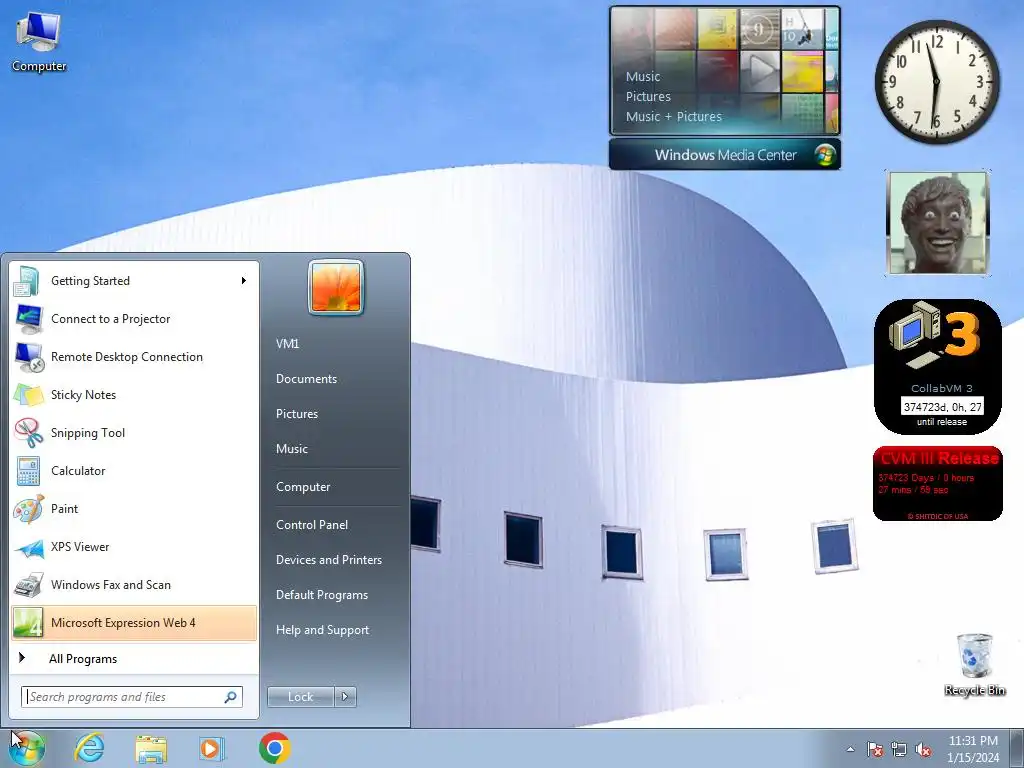Click the magnifier icon in search box
1024x768 pixels.
[230, 697]
